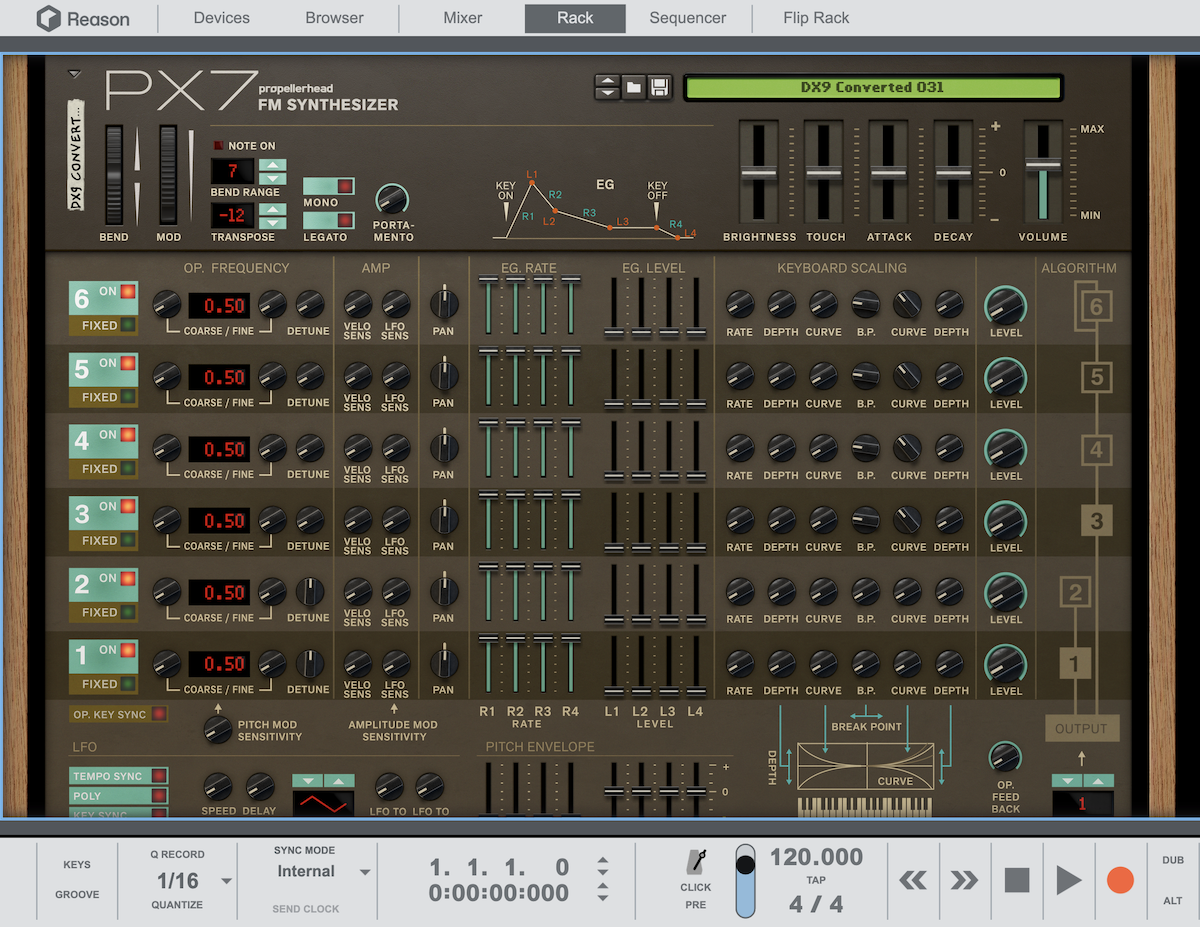Click the LFO waveform selector arrows
This screenshot has height=927, width=1200.
pos(323,781)
